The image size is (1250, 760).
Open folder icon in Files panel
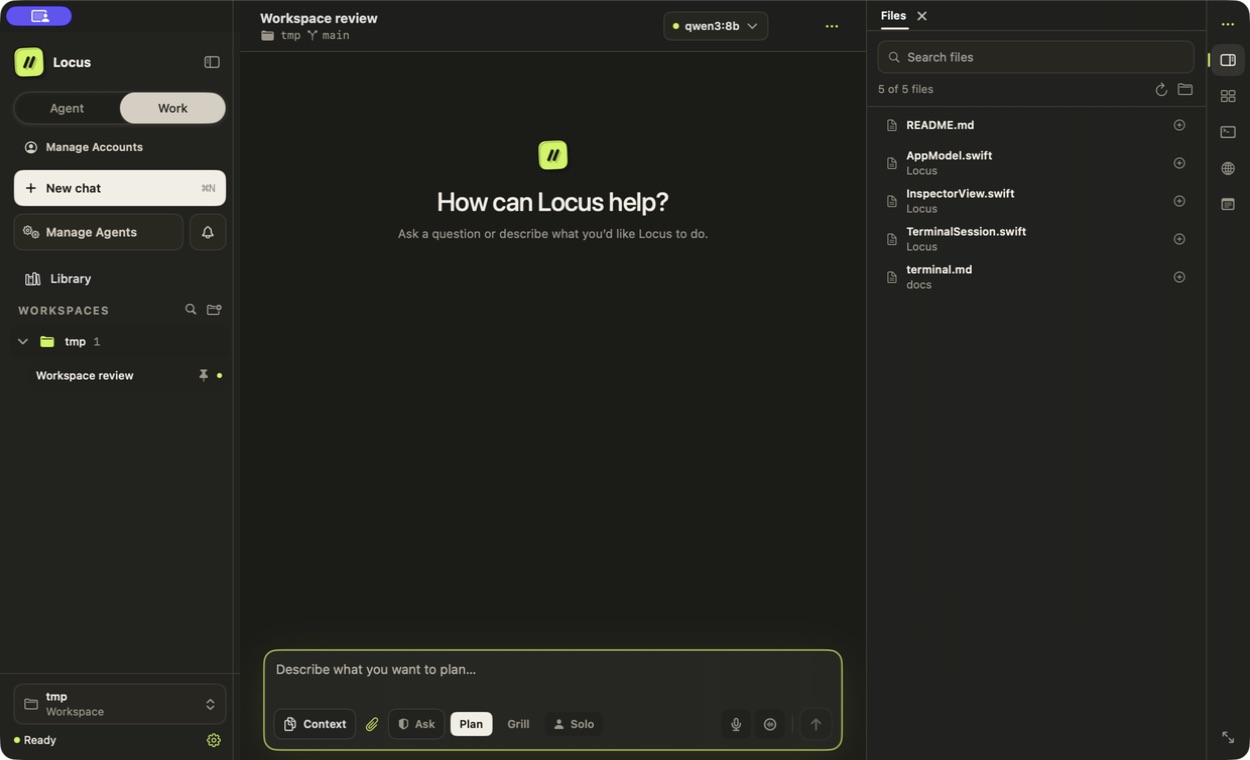pos(1185,89)
